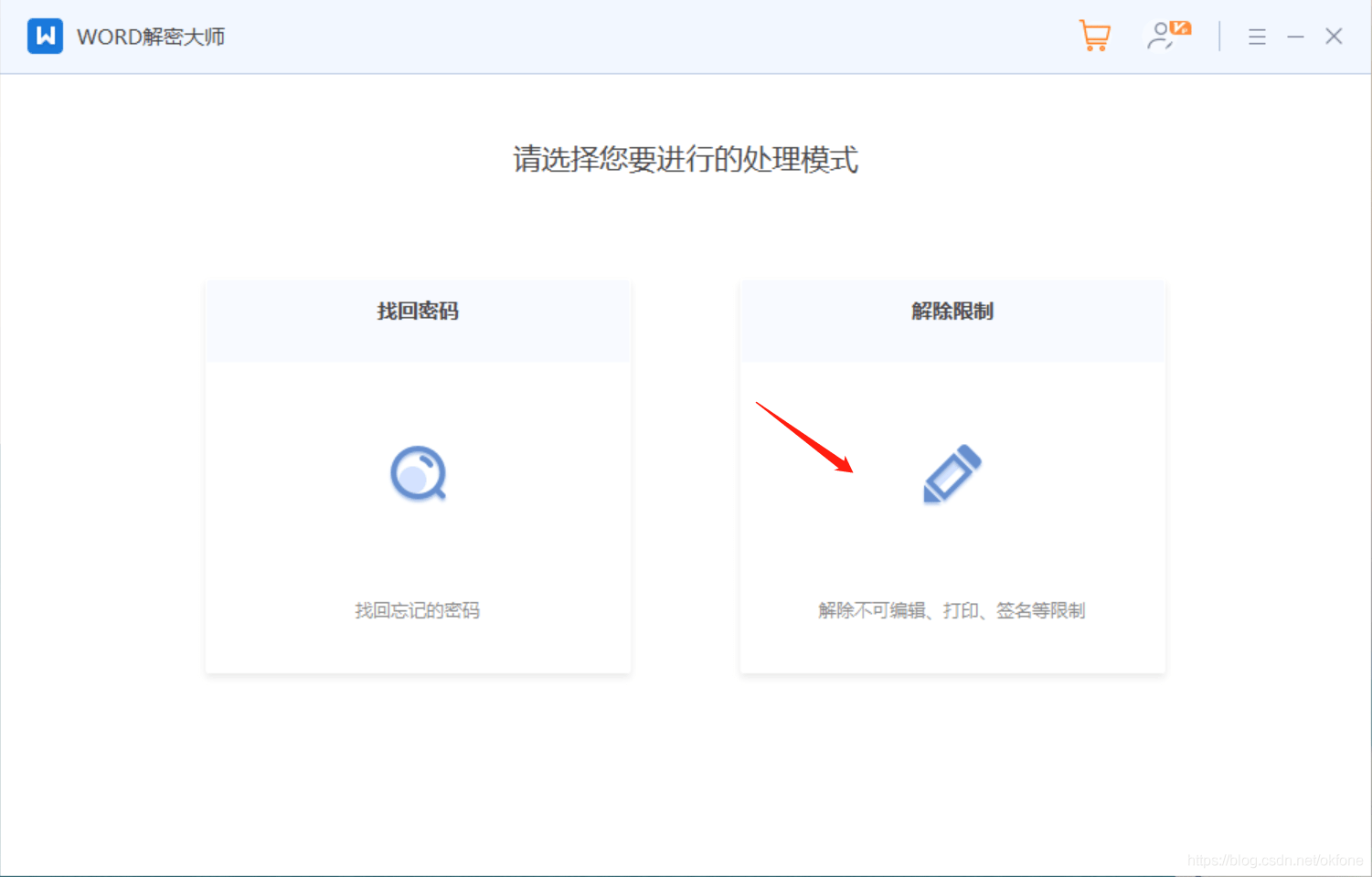
Task: Minimize the WORD解密大师 window
Action: click(x=1295, y=37)
